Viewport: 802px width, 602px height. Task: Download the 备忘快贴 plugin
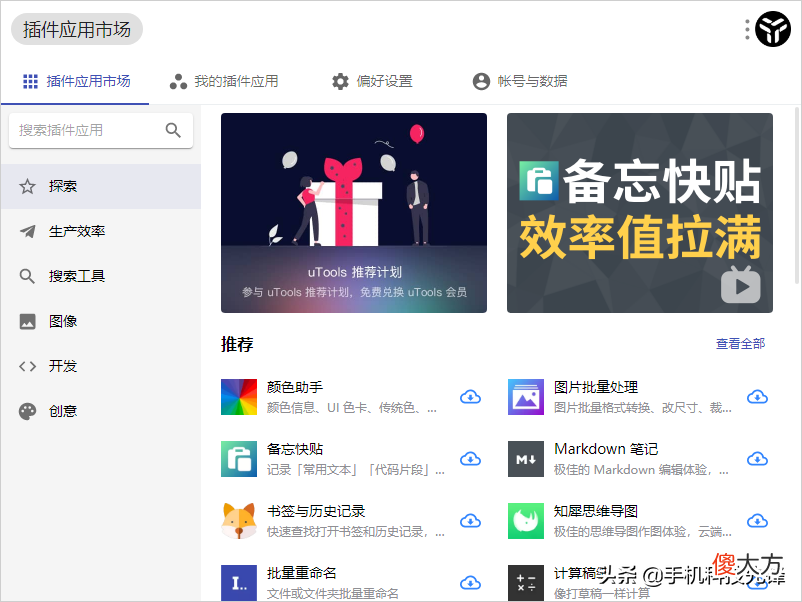tap(470, 459)
